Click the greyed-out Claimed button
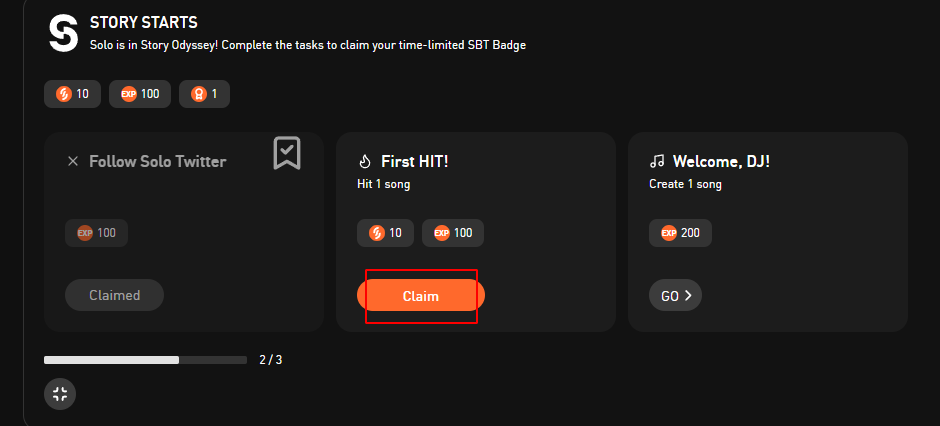 pyautogui.click(x=115, y=295)
